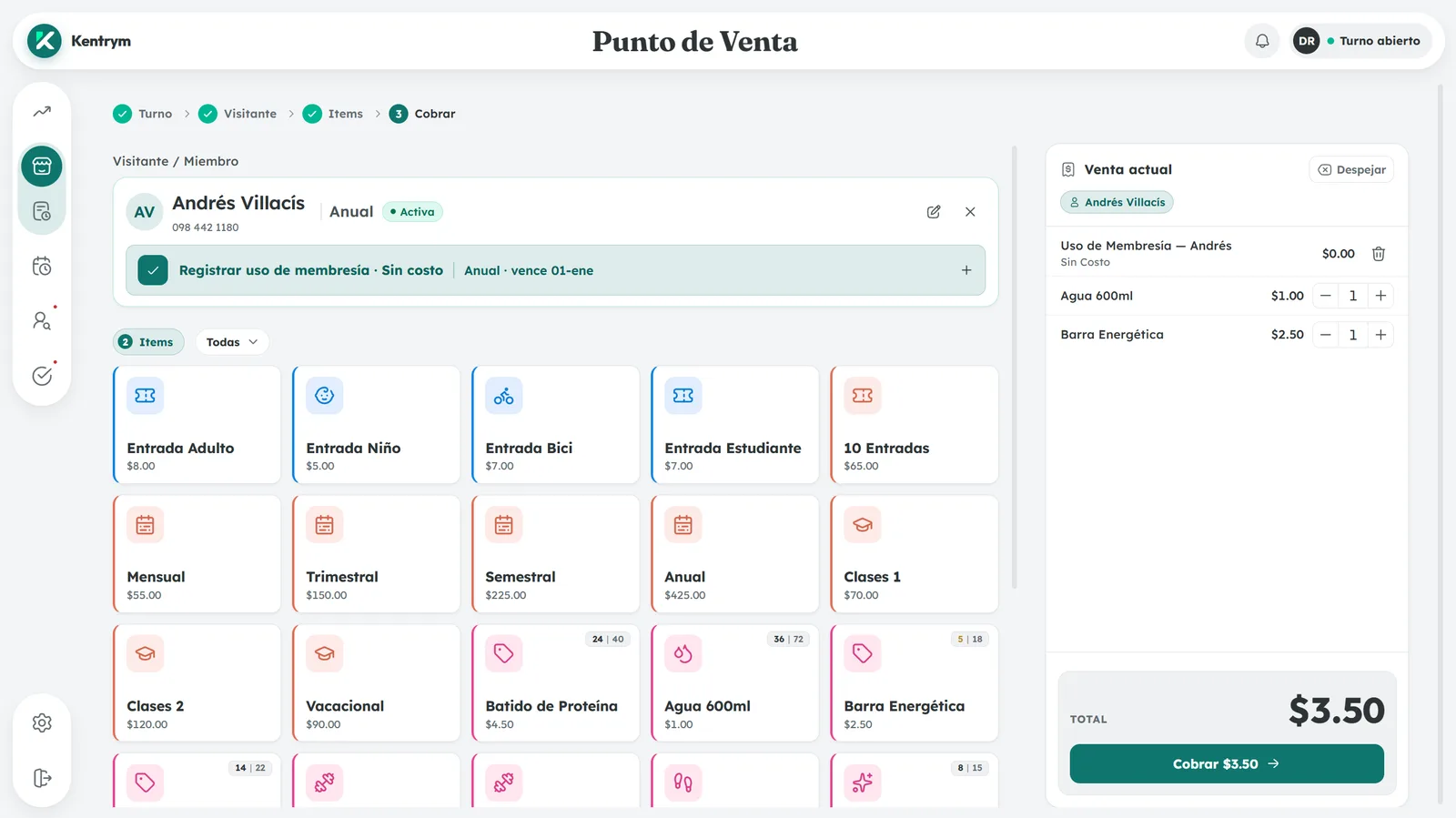The width and height of the screenshot is (1456, 818).
Task: Click the Andrés Villacís customer chip
Action: point(1117,202)
